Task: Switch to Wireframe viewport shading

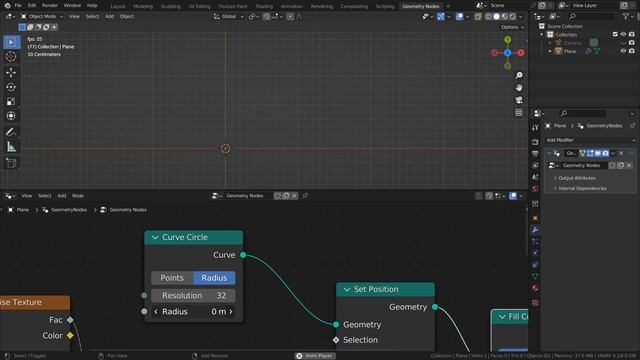Action: tap(488, 16)
